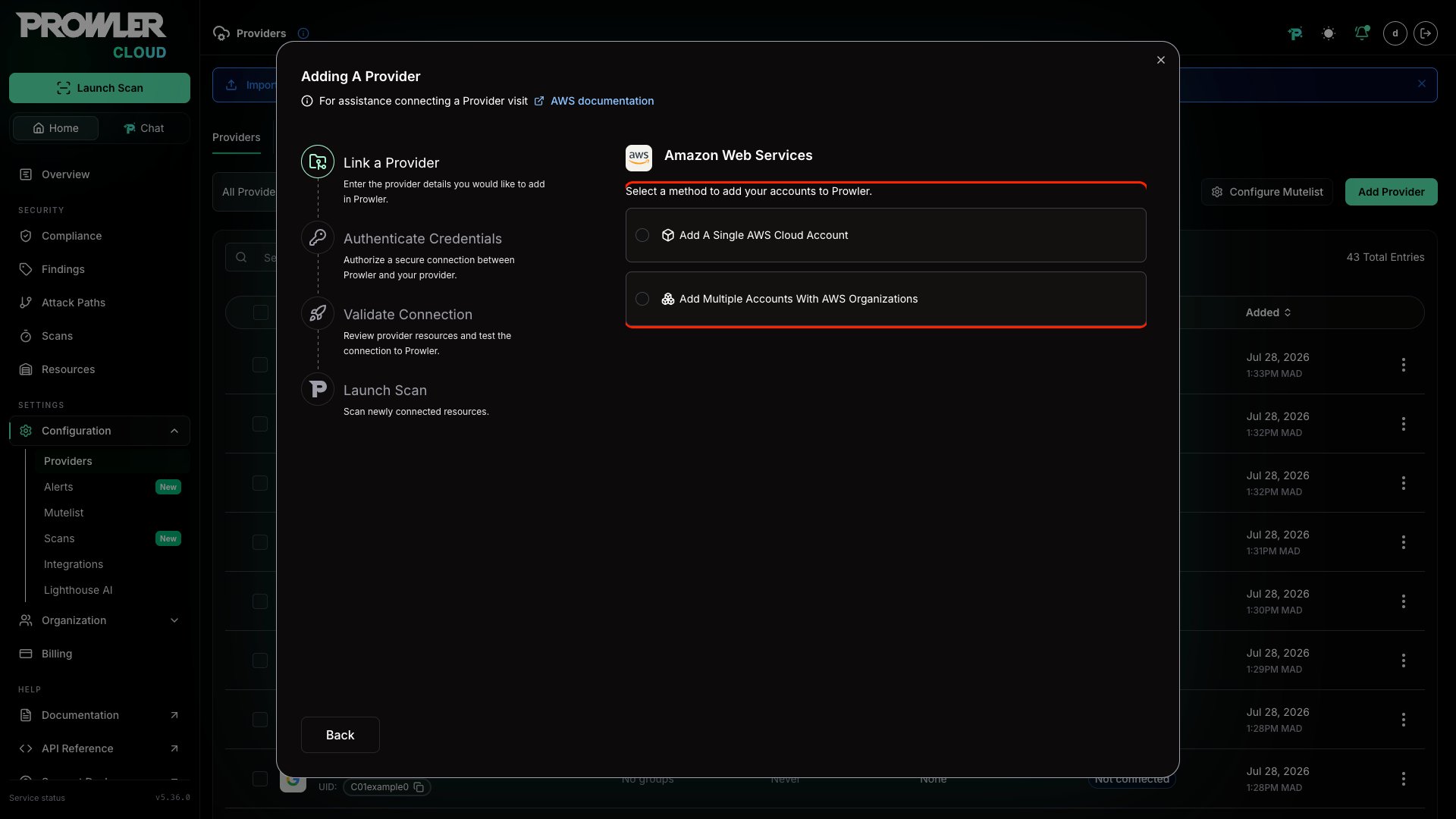
Task: Click the Configure Mutelist button
Action: (x=1267, y=192)
